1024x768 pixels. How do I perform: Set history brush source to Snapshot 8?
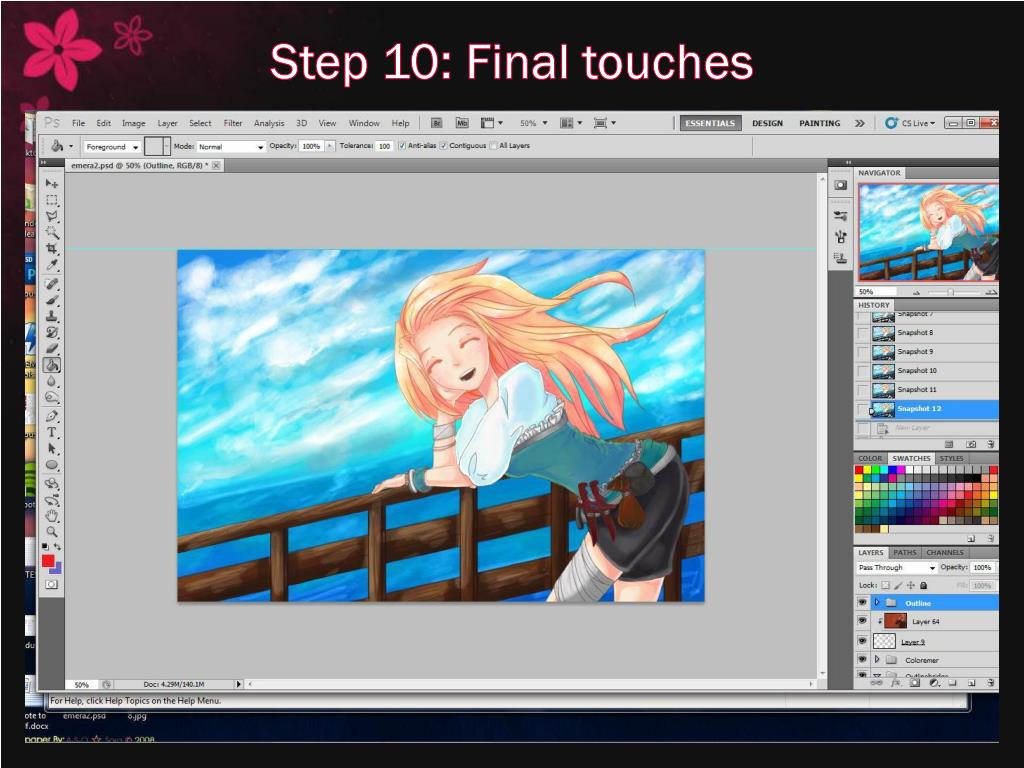[x=863, y=333]
